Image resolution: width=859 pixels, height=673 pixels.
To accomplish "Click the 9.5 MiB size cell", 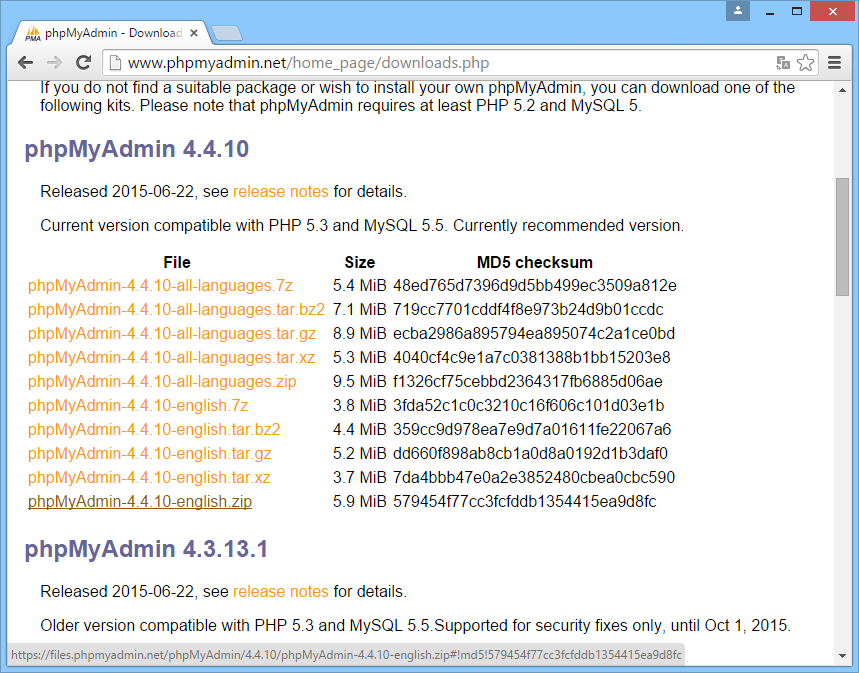I will click(359, 381).
